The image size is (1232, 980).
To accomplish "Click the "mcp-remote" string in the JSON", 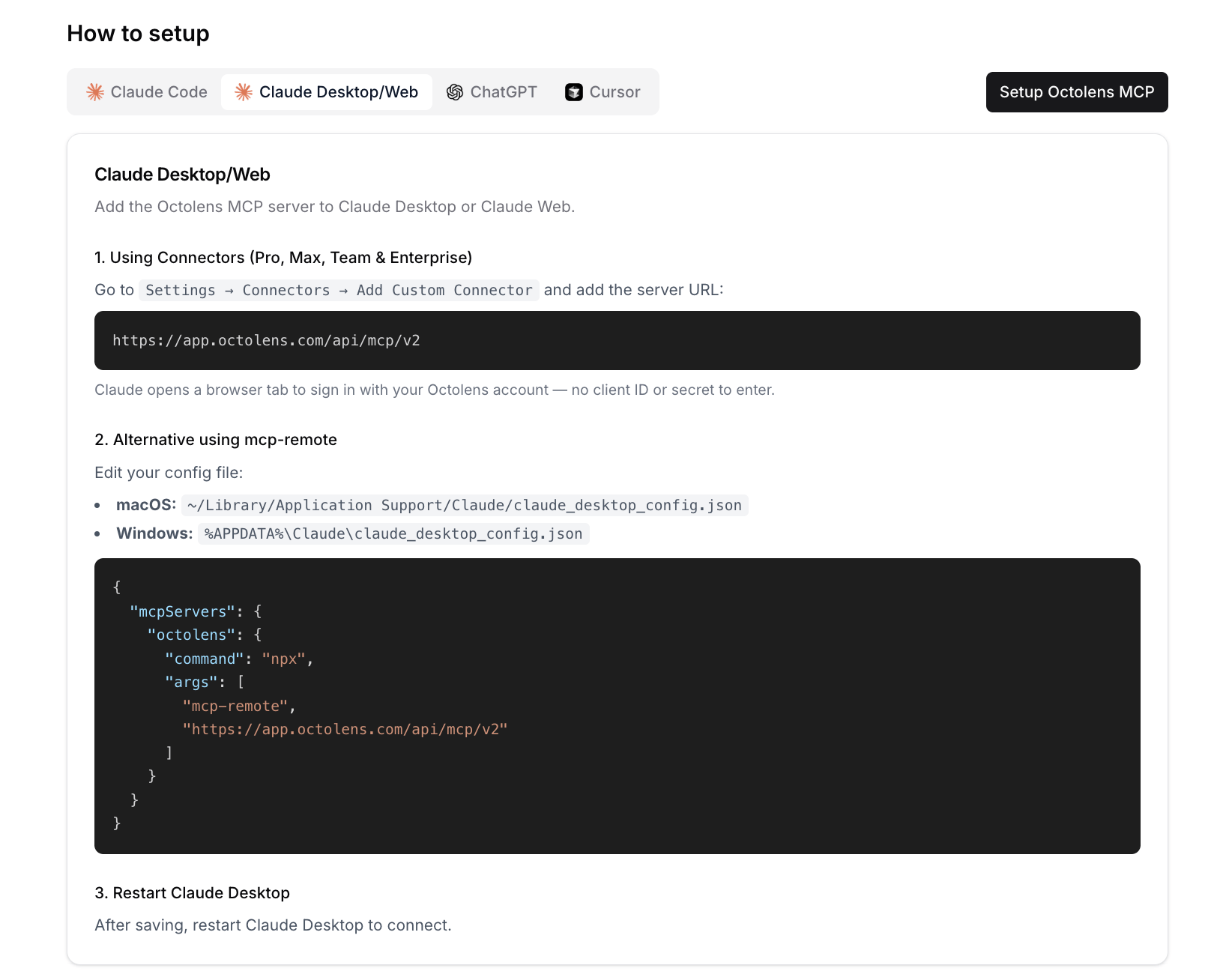I will click(235, 706).
